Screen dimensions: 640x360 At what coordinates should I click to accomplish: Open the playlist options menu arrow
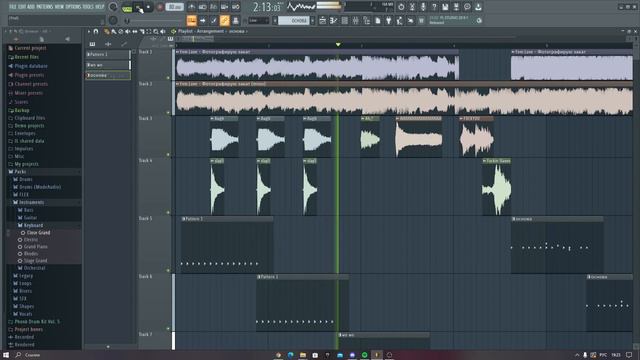coord(89,31)
